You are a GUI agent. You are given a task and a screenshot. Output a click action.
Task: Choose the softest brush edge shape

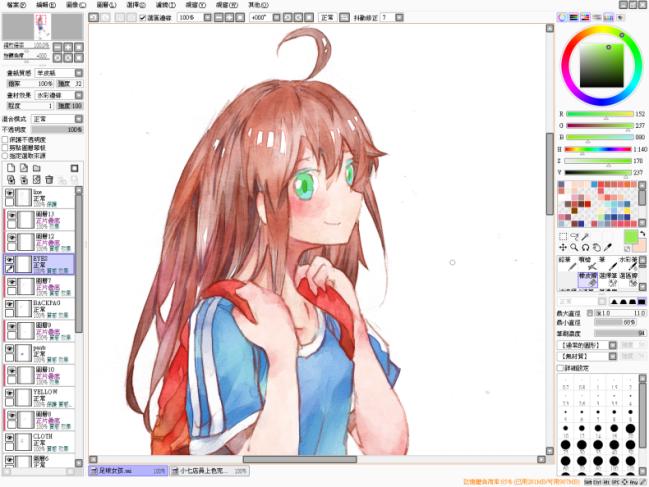click(x=614, y=302)
